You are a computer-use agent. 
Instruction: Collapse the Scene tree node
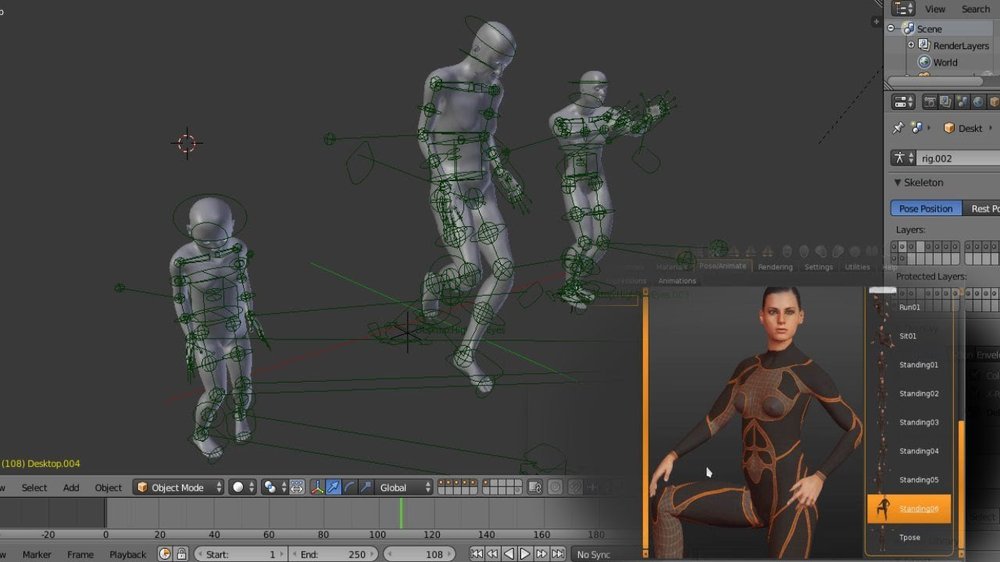pos(891,28)
